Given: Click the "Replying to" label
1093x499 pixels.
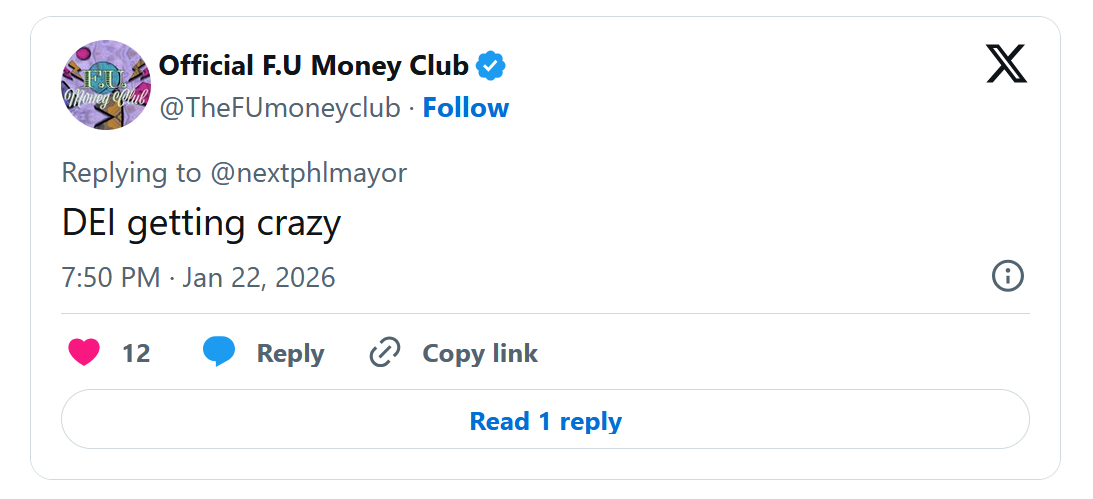Looking at the screenshot, I should 131,173.
